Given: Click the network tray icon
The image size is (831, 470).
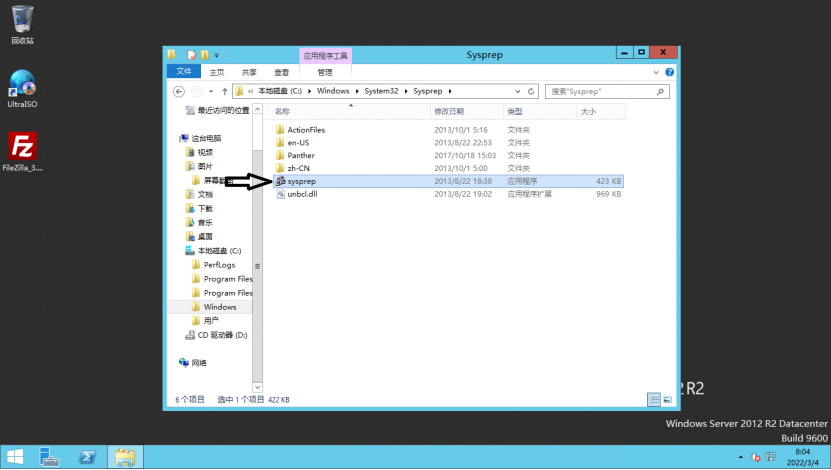Looking at the screenshot, I should (770, 457).
